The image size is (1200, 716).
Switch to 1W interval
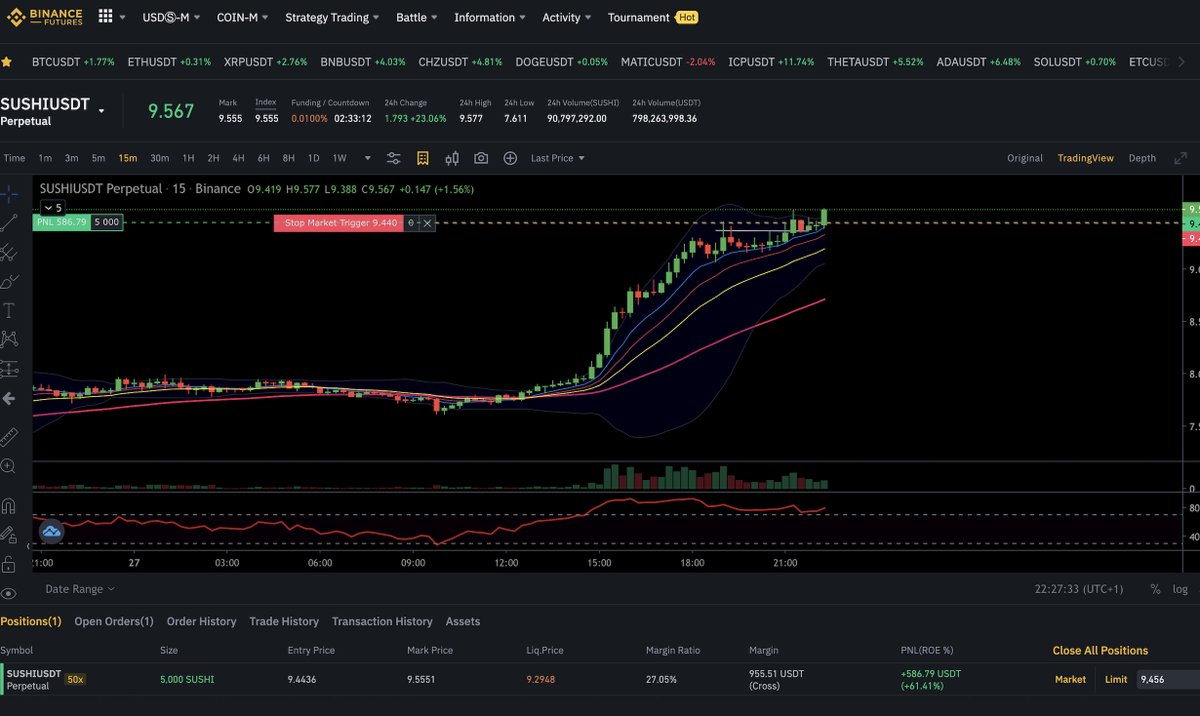pyautogui.click(x=340, y=158)
